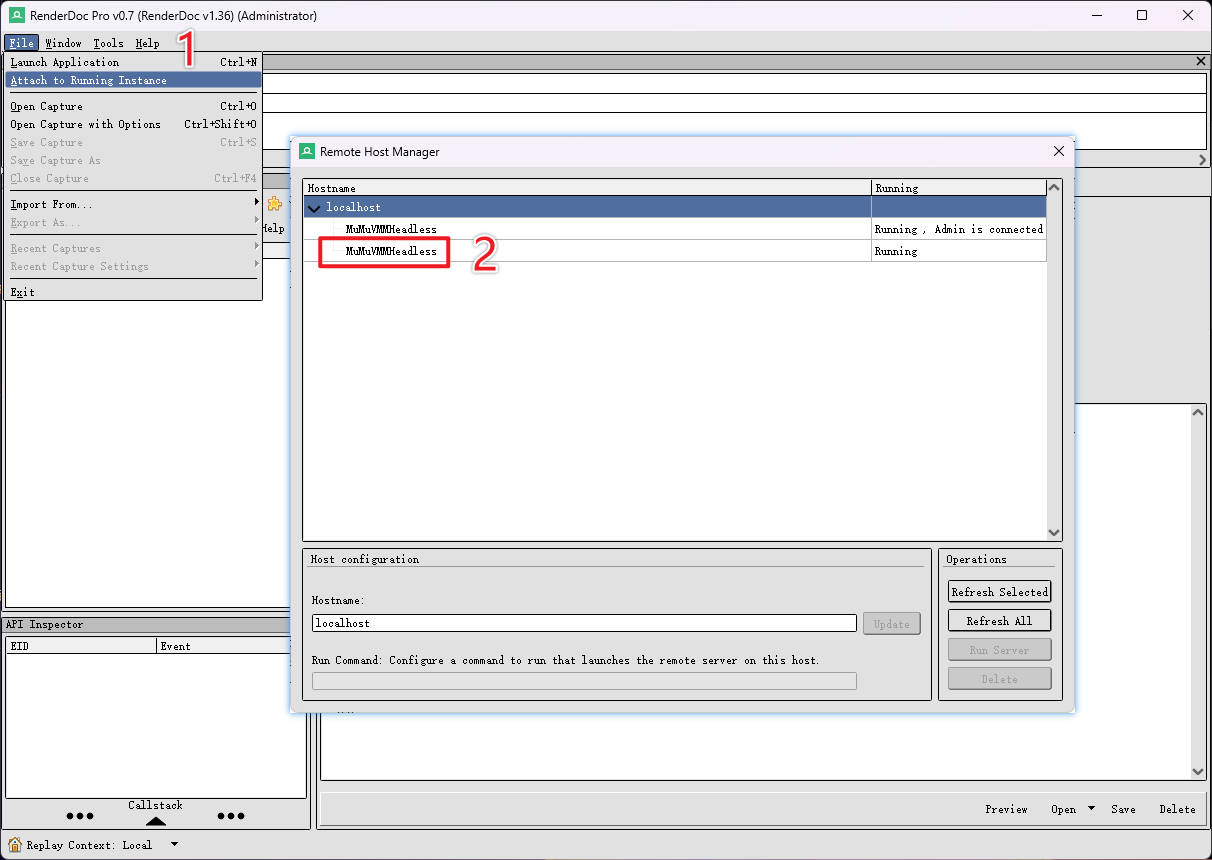Viewport: 1212px width, 860px height.
Task: Click the Save capture button
Action: pyautogui.click(x=1123, y=809)
